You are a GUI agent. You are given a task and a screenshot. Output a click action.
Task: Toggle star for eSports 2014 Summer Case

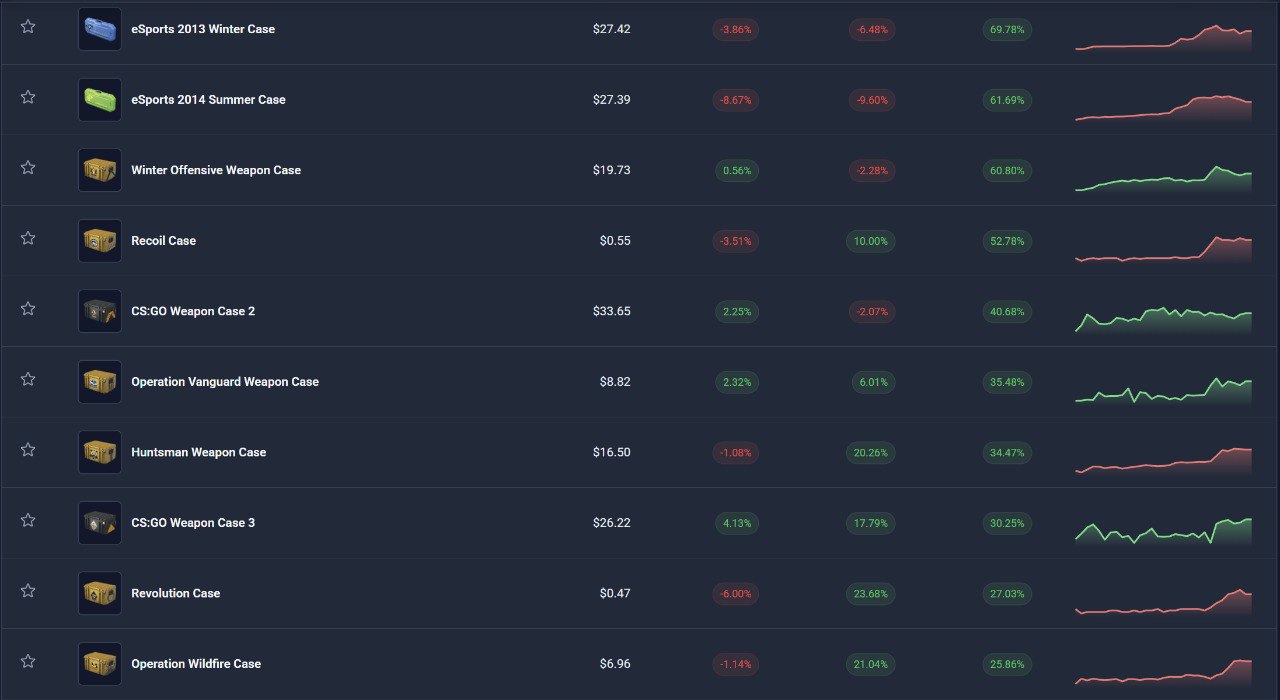point(28,97)
